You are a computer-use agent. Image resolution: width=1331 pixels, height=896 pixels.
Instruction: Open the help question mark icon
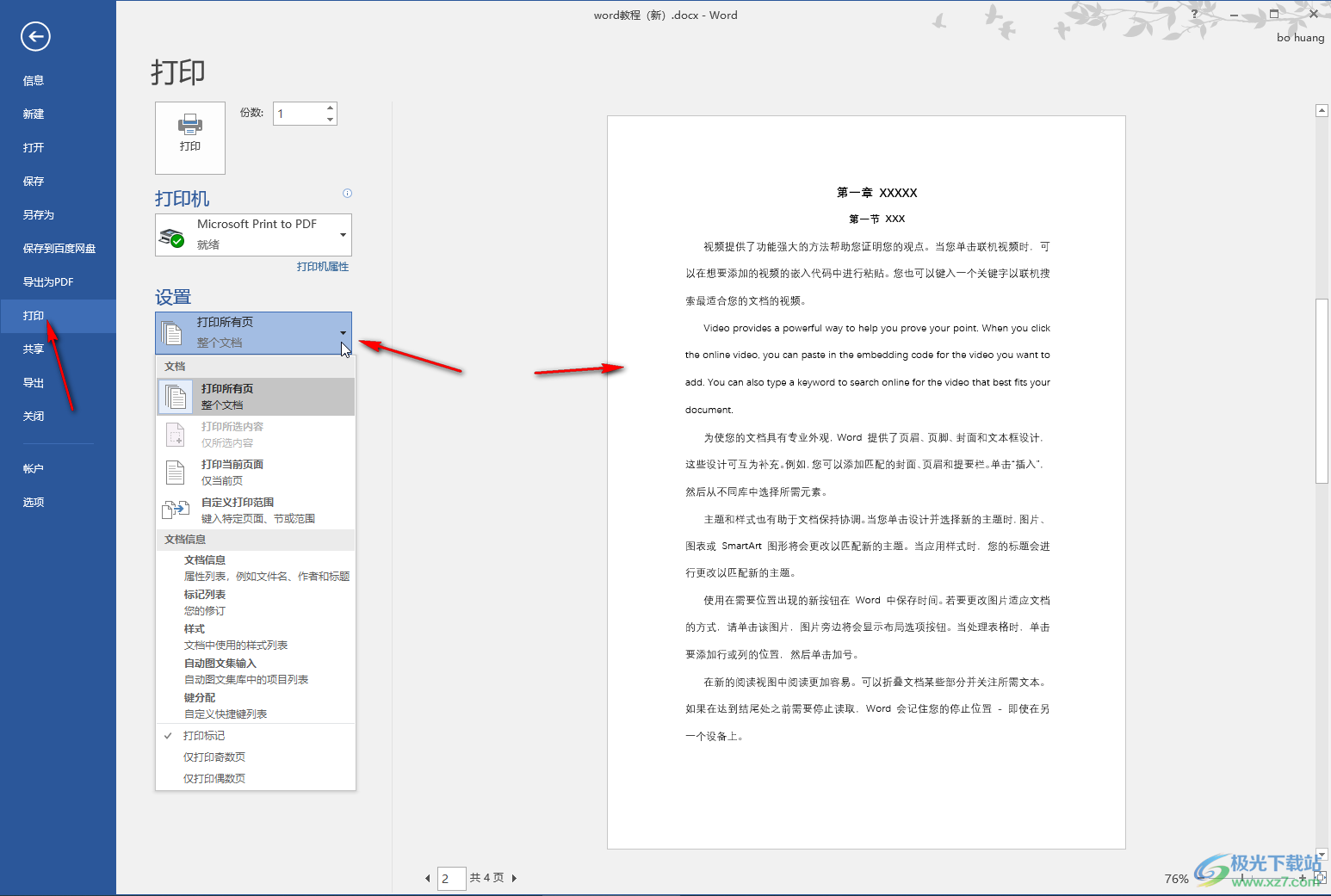click(1194, 14)
